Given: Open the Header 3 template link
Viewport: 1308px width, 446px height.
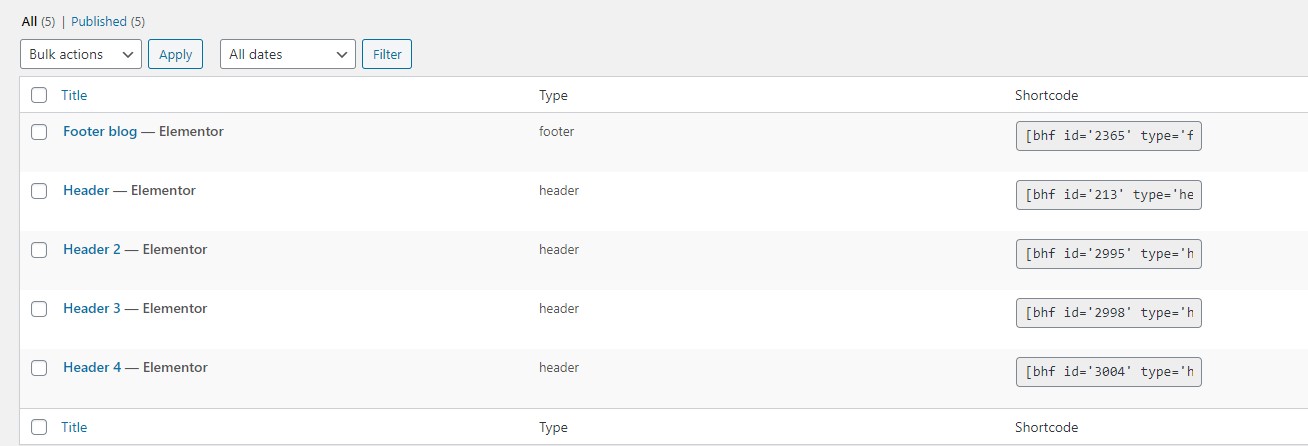Looking at the screenshot, I should point(92,308).
